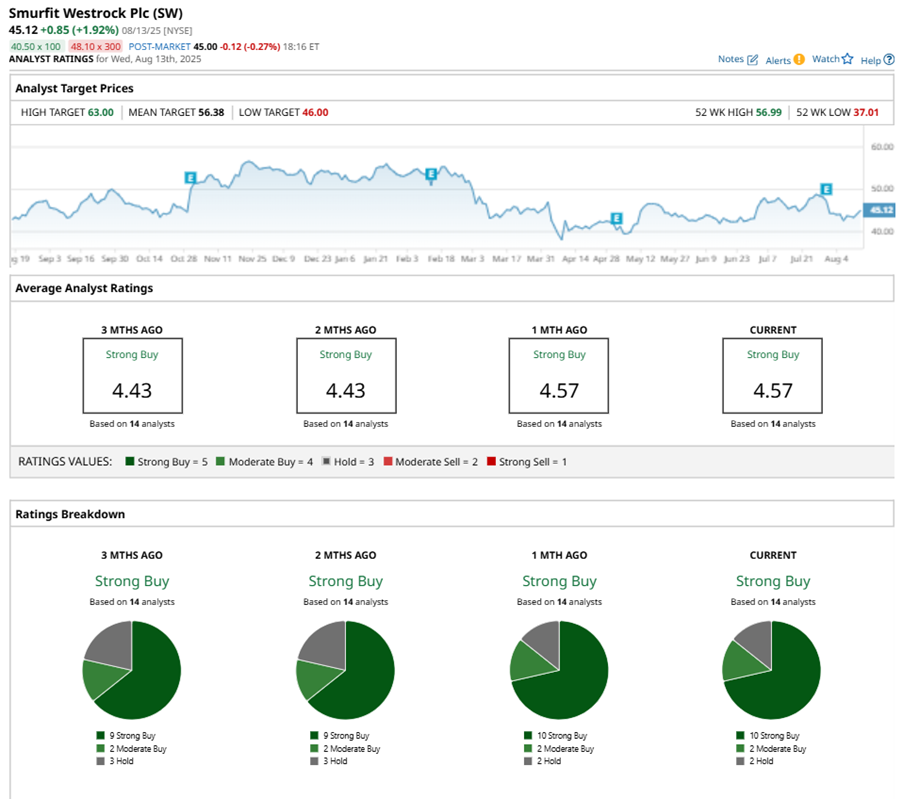Click 9 Strong Buy under 3 MTHS AGO pie
This screenshot has height=799, width=903.
tap(132, 736)
